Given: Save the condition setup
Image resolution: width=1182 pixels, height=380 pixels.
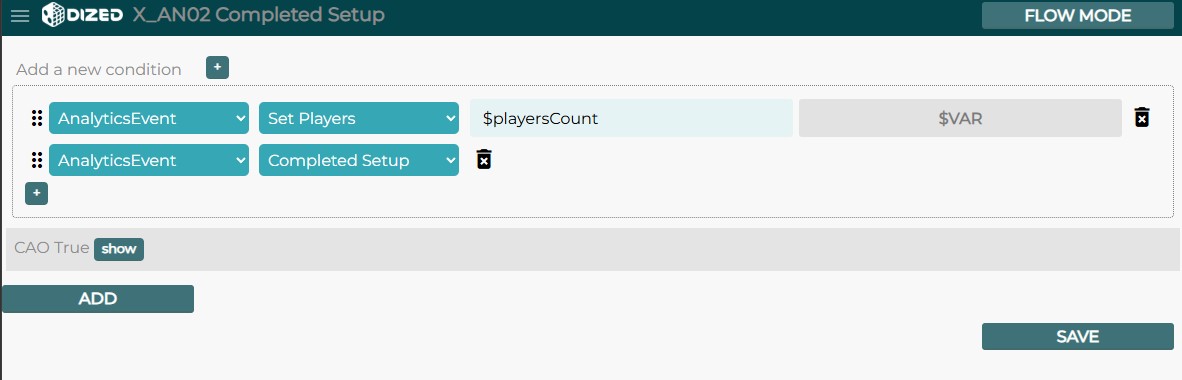Looking at the screenshot, I should pyautogui.click(x=1077, y=337).
